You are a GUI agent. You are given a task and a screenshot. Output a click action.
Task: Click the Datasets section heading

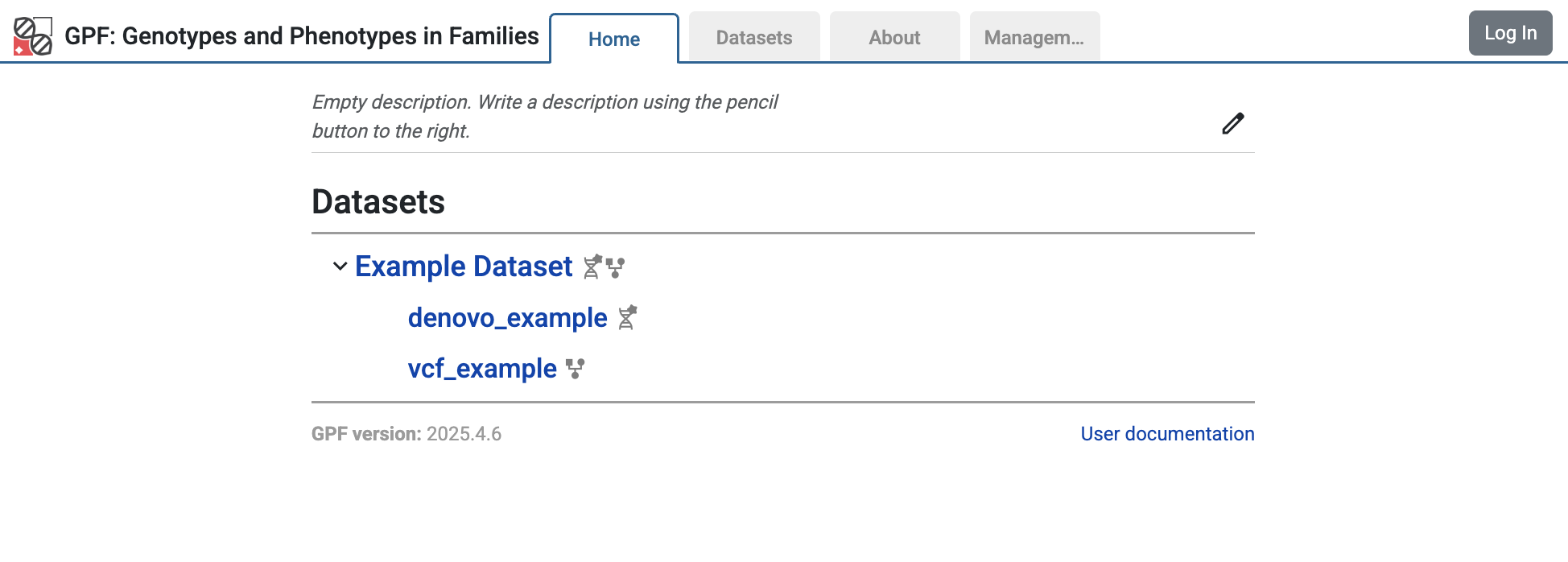click(378, 202)
